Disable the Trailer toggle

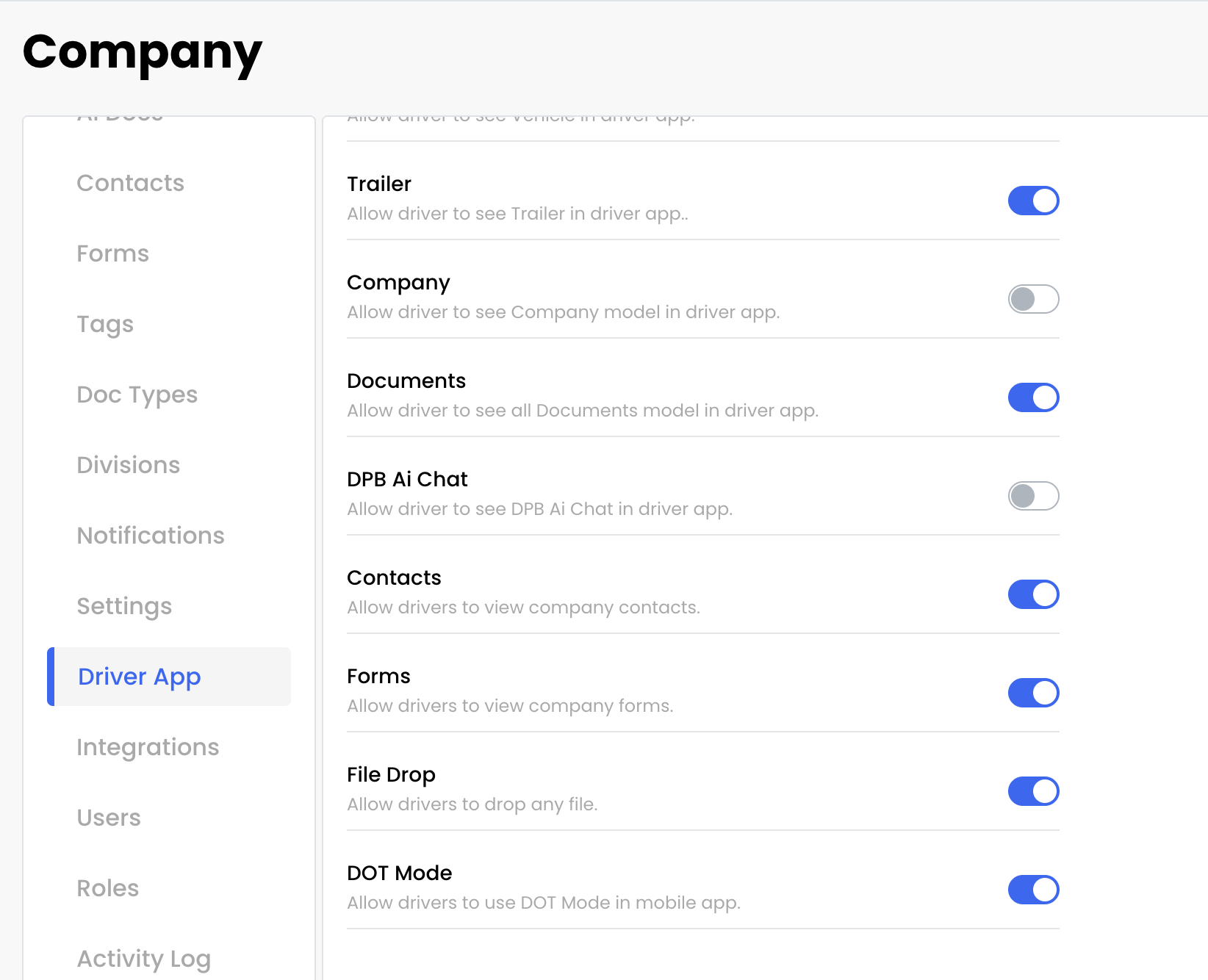tap(1033, 201)
